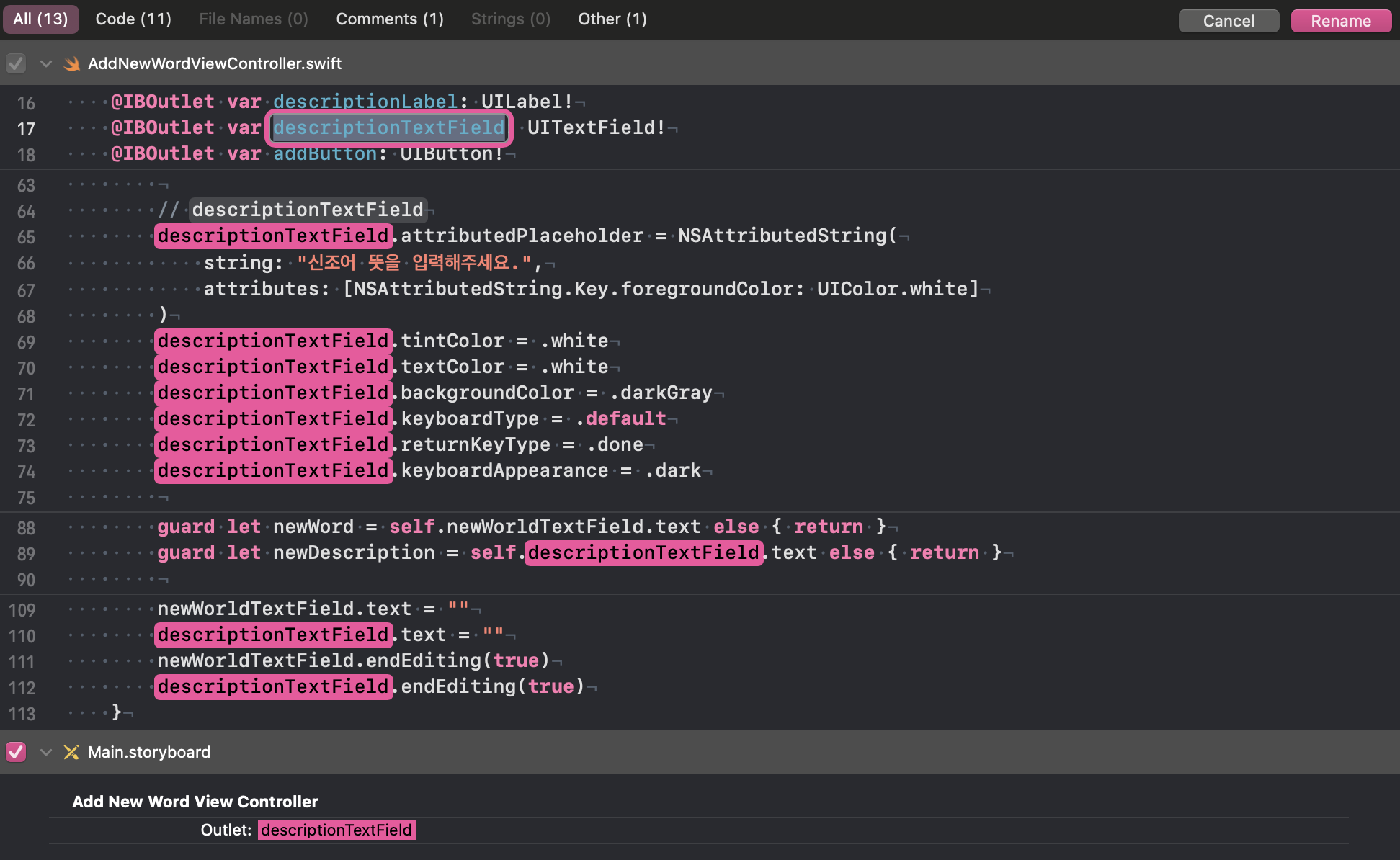The height and width of the screenshot is (860, 1400).
Task: Switch to the All (13) tab
Action: click(40, 19)
